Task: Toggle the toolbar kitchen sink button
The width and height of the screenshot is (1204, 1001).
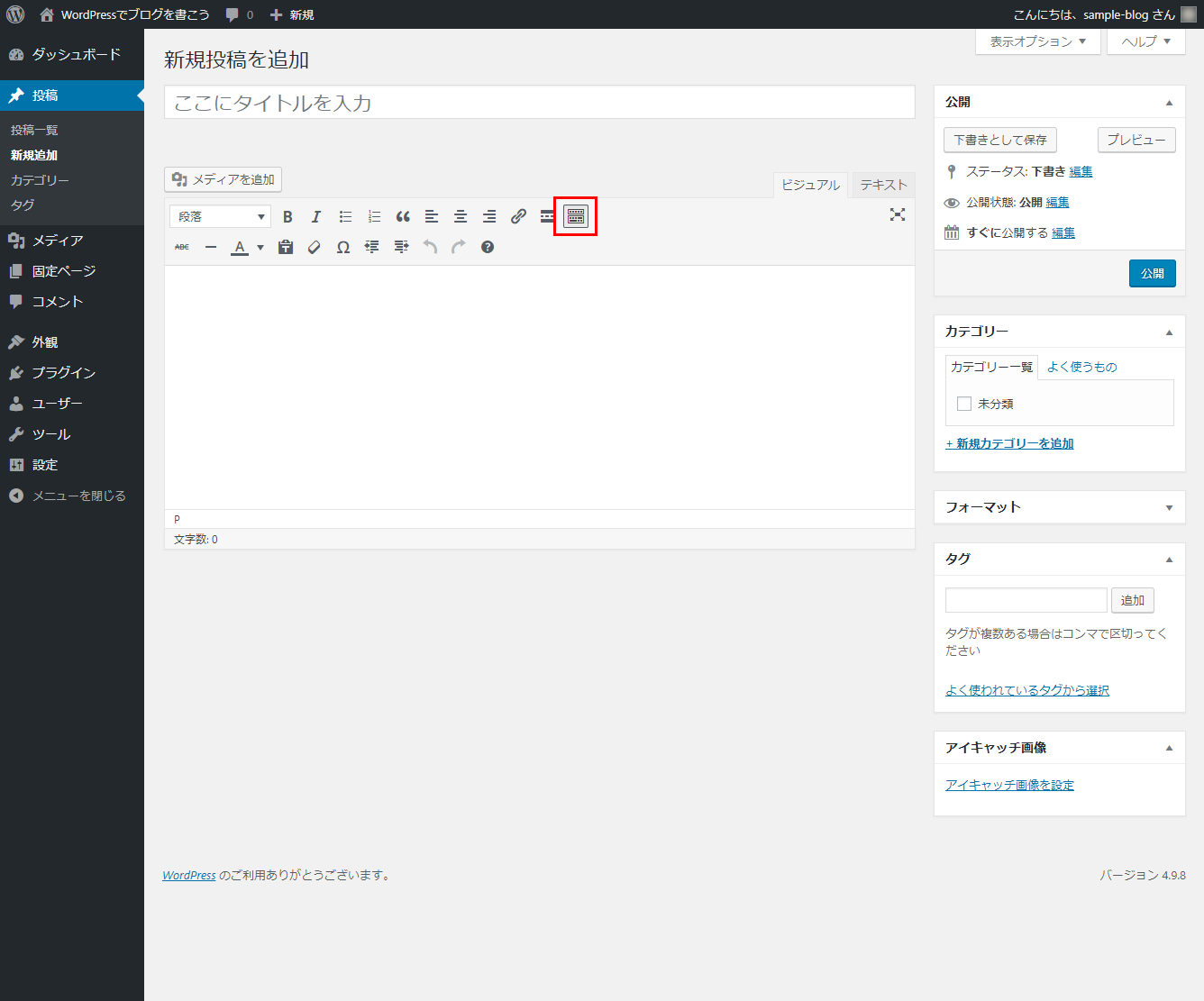Action: pyautogui.click(x=576, y=216)
